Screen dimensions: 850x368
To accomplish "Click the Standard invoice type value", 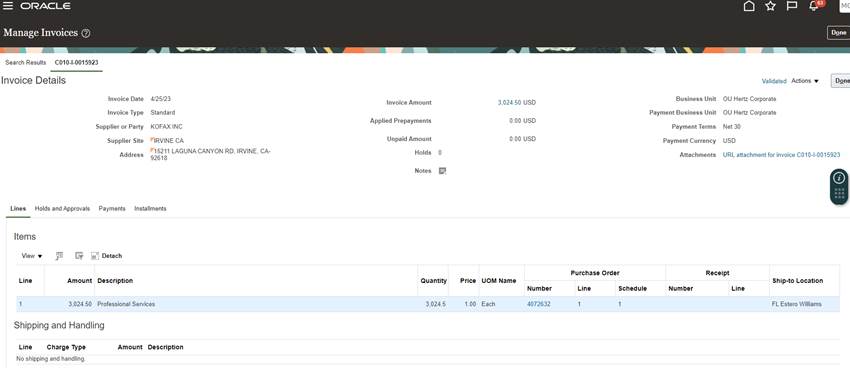I will tap(163, 113).
